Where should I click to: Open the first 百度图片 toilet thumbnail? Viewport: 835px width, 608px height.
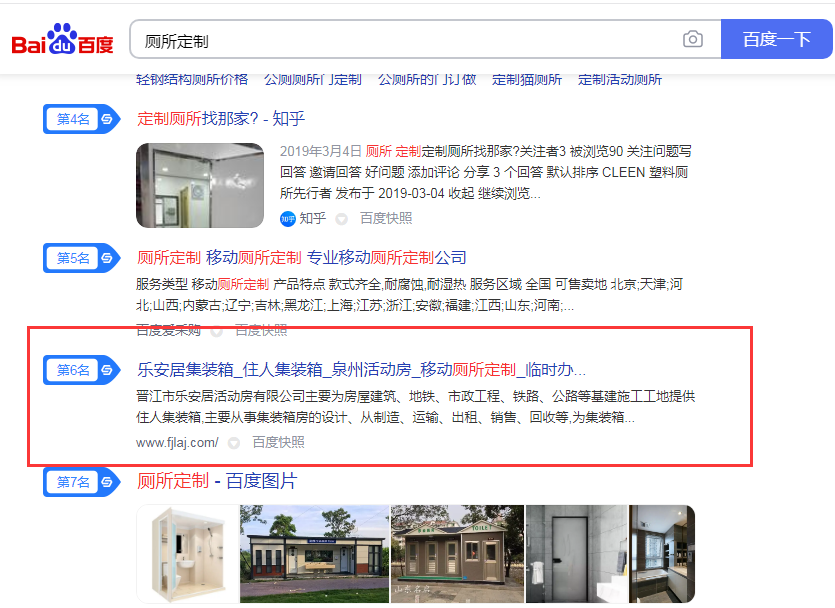pos(187,553)
